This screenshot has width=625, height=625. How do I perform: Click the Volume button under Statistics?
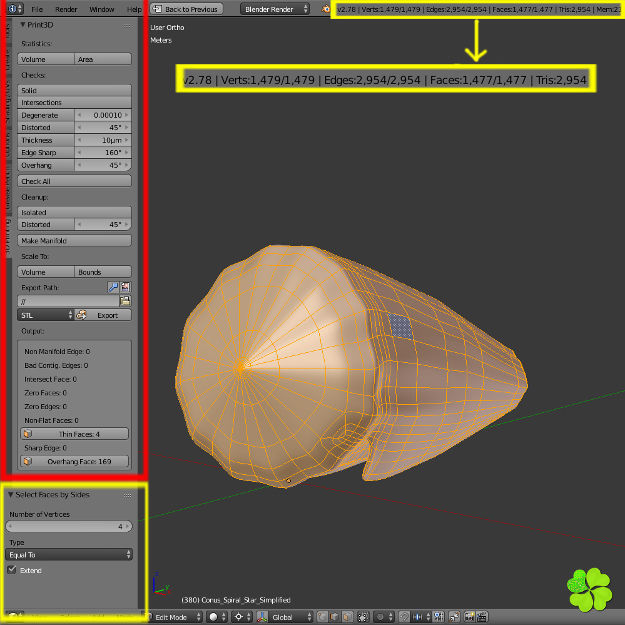pos(46,59)
